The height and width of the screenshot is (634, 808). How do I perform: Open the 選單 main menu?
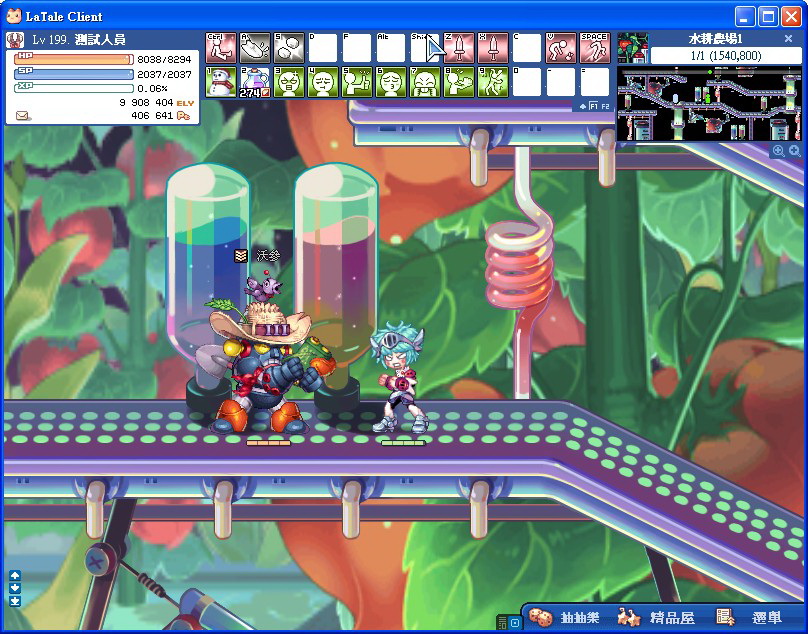coord(751,618)
